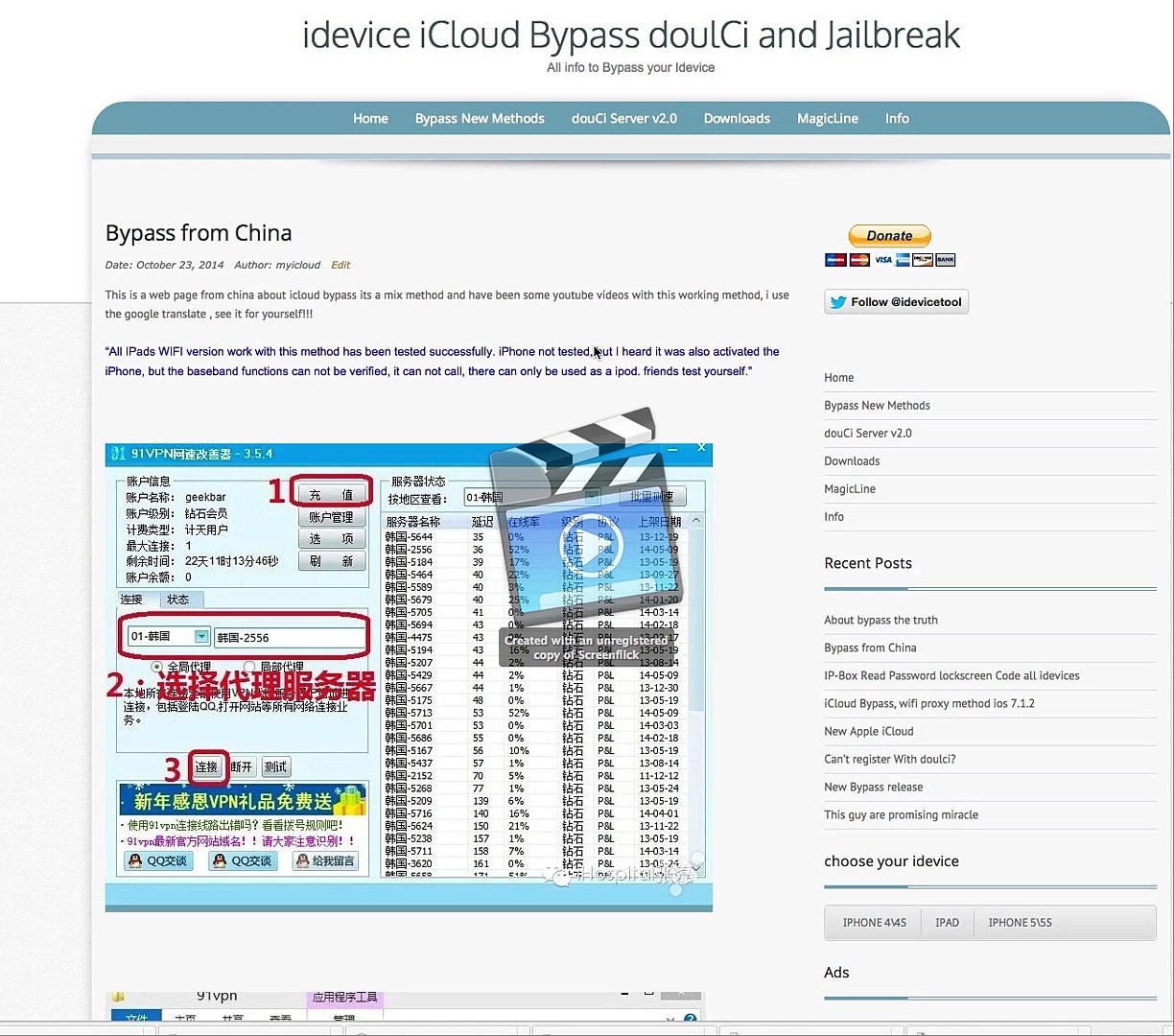This screenshot has height=1036, width=1174.
Task: Click the 韩国-2556 server field in 91VPN
Action: (290, 637)
